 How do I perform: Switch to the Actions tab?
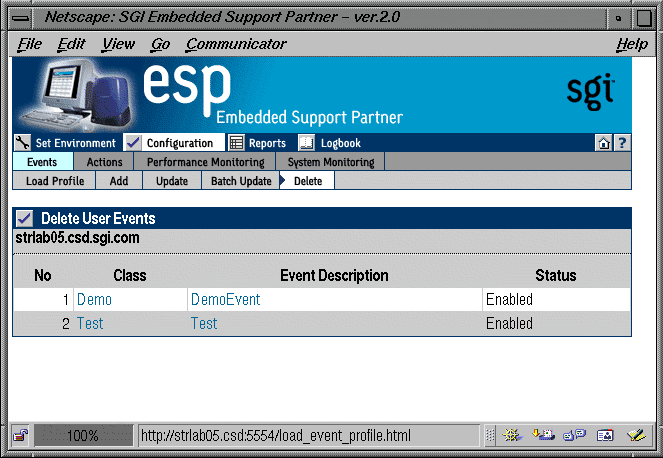pos(104,162)
